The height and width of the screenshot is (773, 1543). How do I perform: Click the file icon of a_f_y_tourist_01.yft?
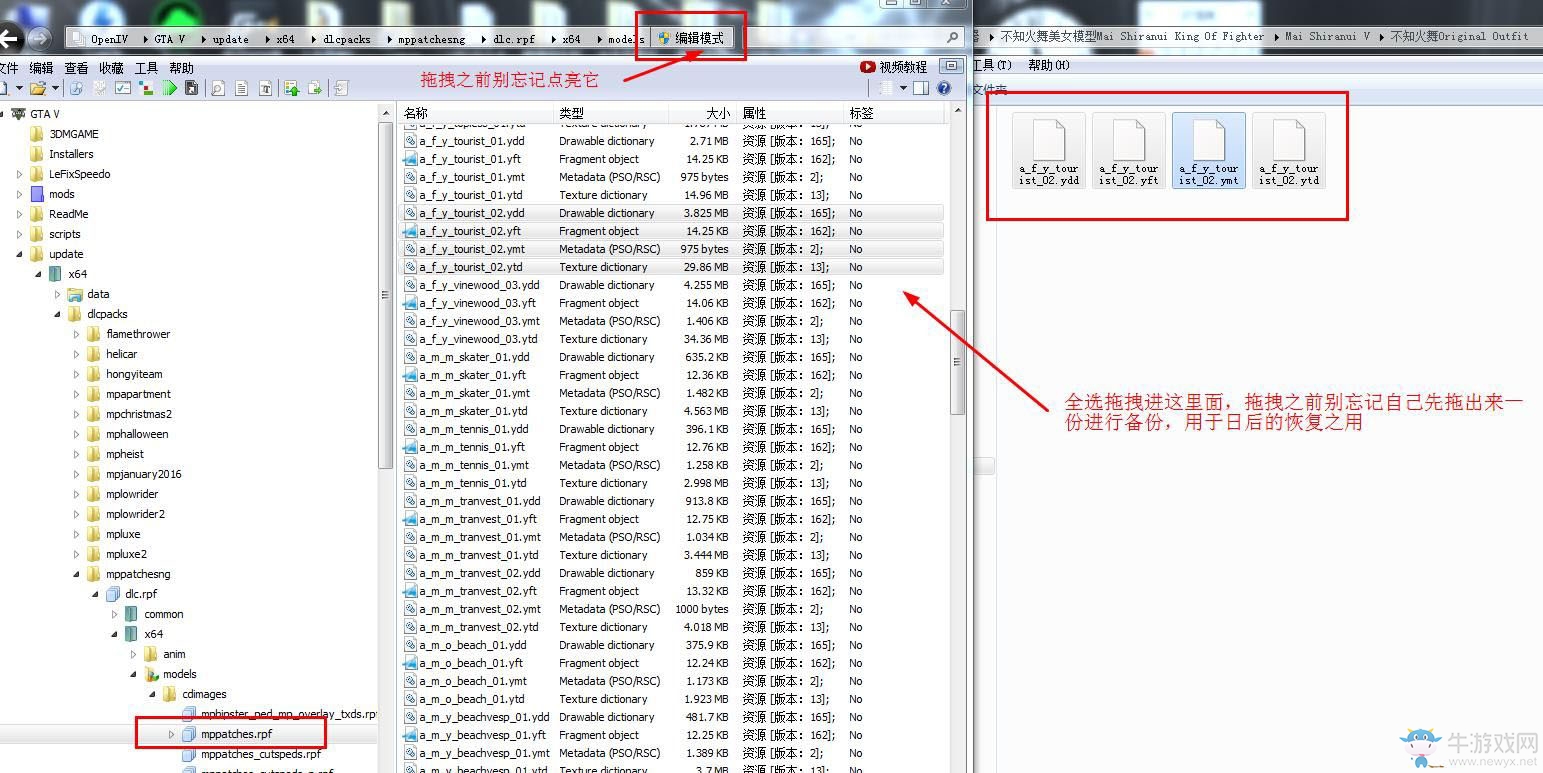410,159
